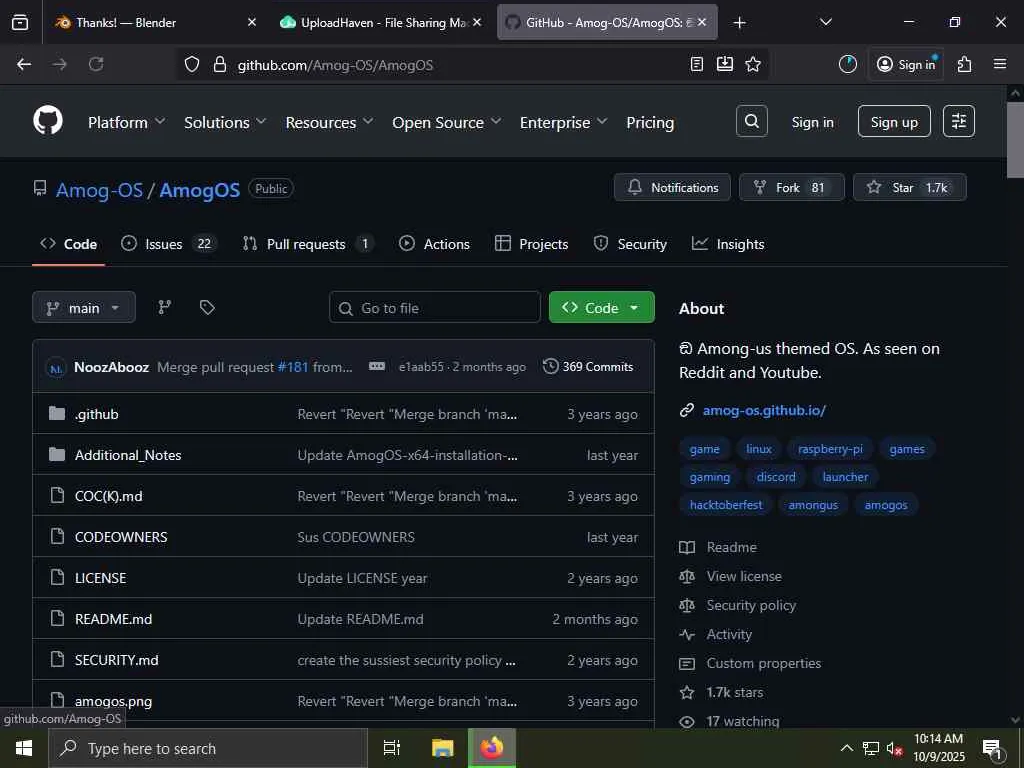Reload the page with refresh icon
The width and height of the screenshot is (1024, 768).
coord(96,64)
